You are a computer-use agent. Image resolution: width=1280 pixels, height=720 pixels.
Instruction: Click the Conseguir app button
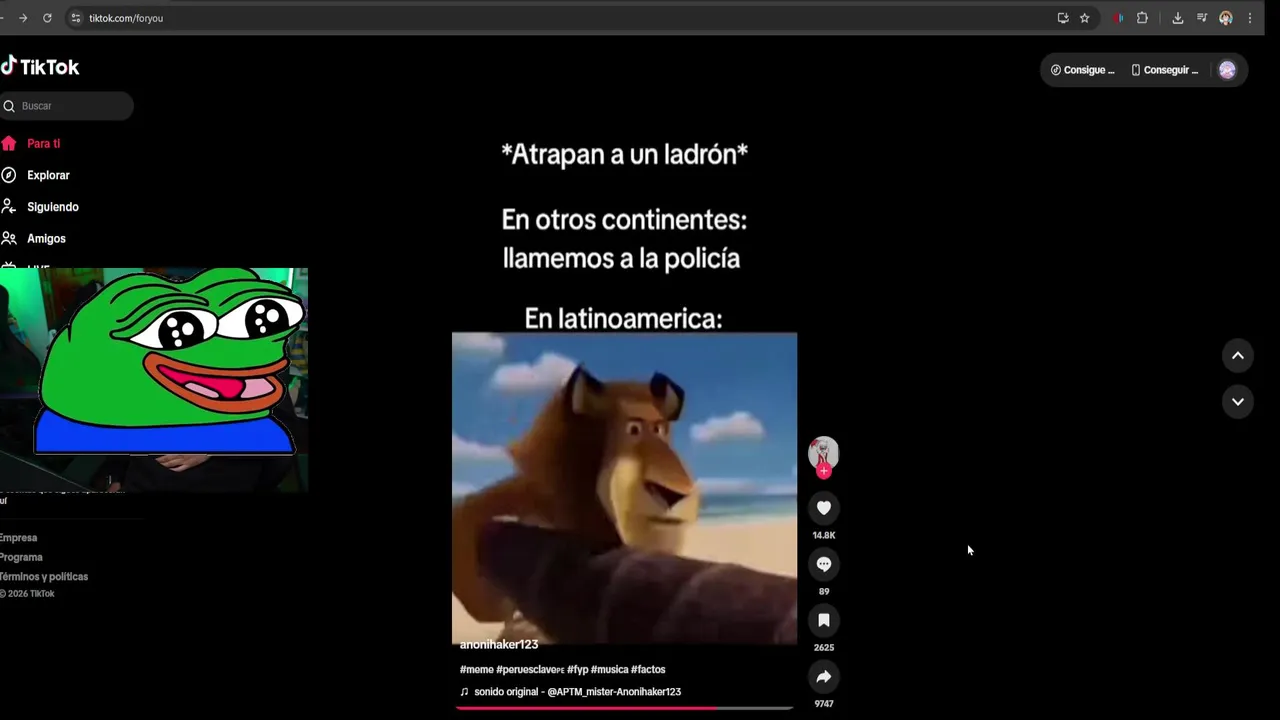[x=1164, y=70]
